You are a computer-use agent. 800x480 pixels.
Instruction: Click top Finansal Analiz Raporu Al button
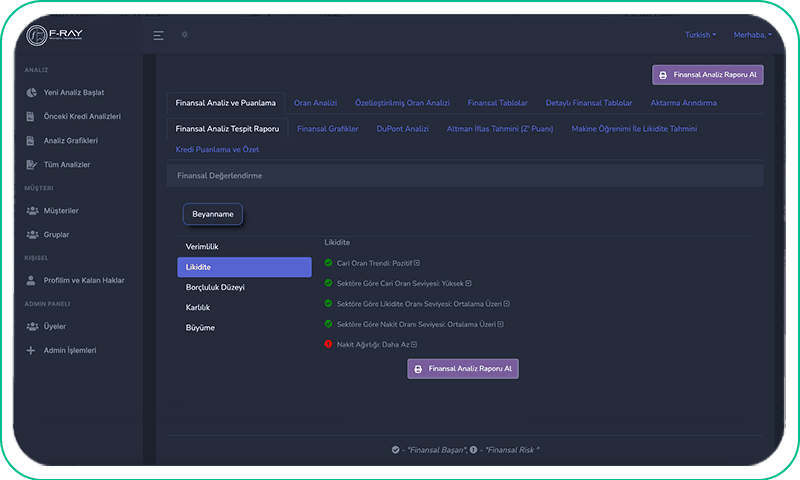708,75
